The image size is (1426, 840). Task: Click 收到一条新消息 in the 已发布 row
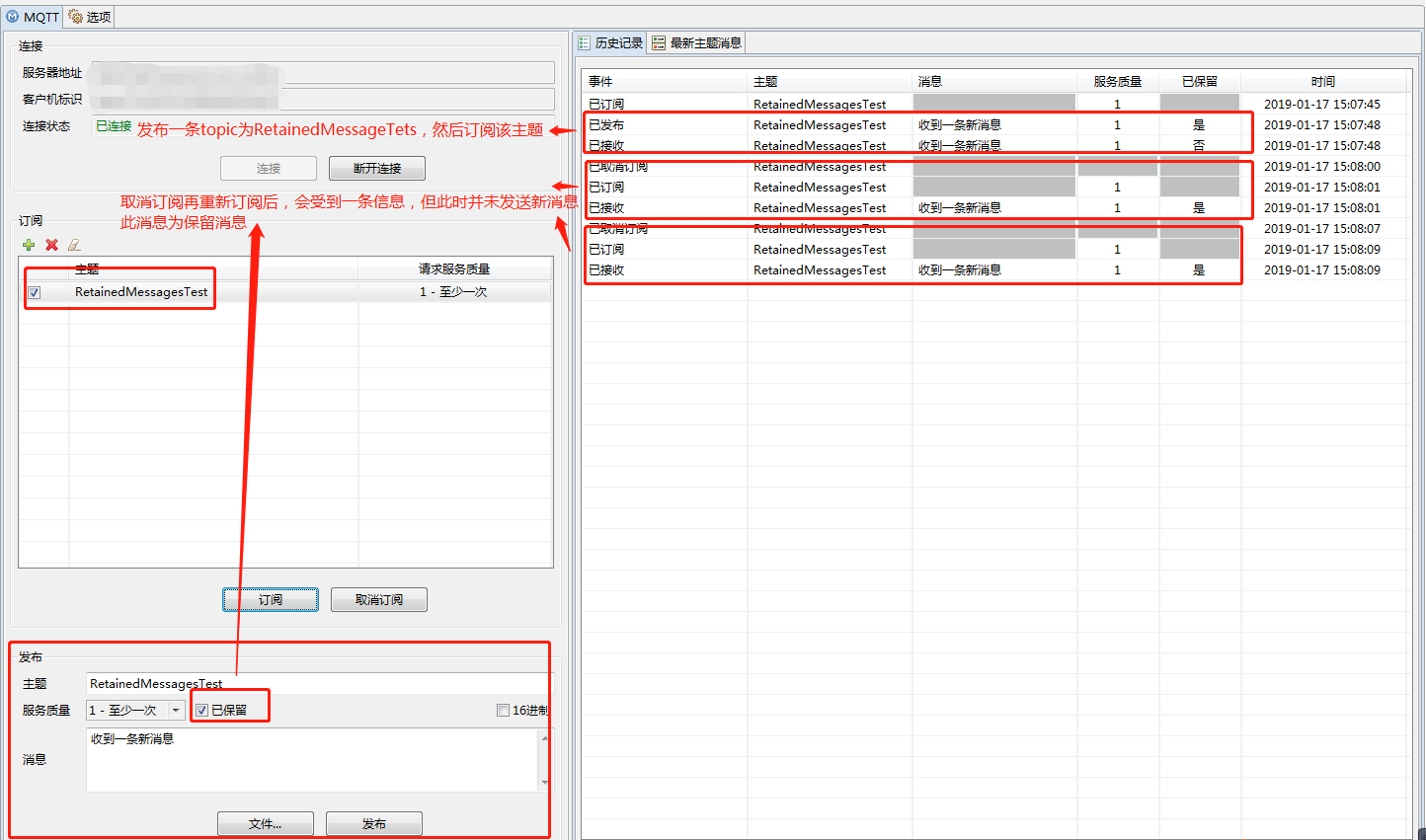(960, 124)
